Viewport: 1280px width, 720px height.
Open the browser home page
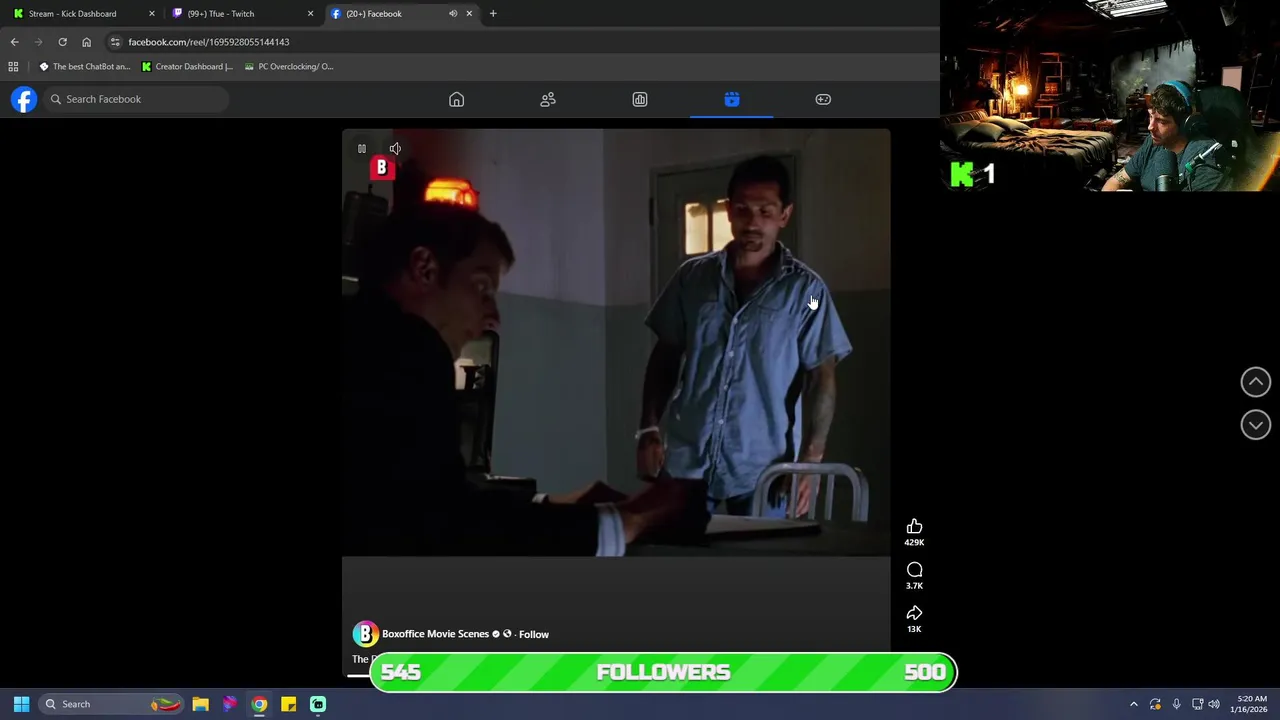86,42
